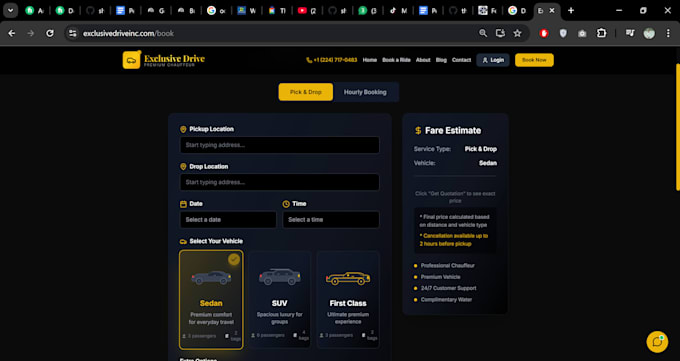Go forward with the forward arrow
This screenshot has height=361, width=680.
31,33
